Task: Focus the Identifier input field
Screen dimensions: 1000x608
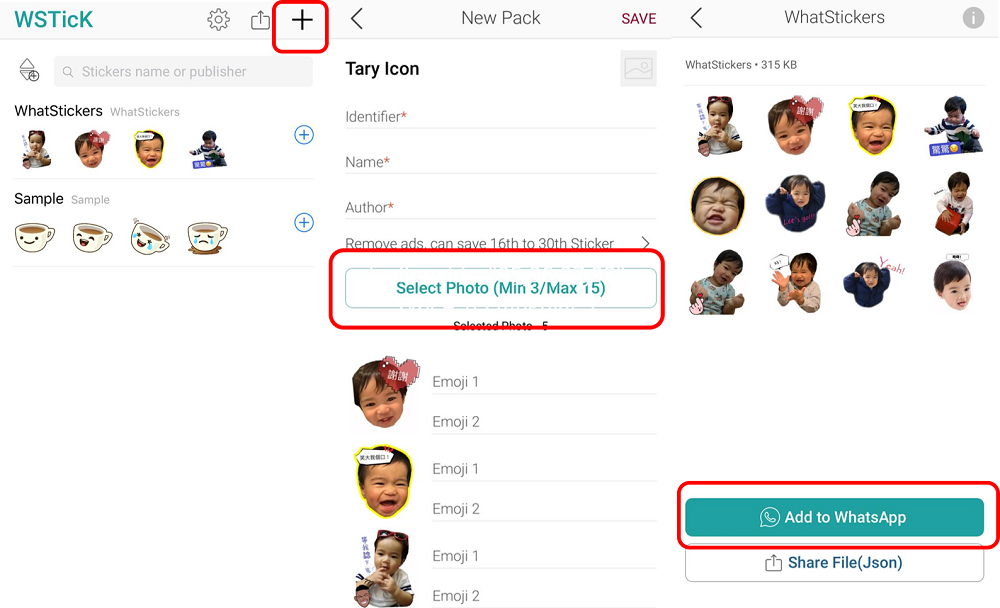Action: coord(500,117)
